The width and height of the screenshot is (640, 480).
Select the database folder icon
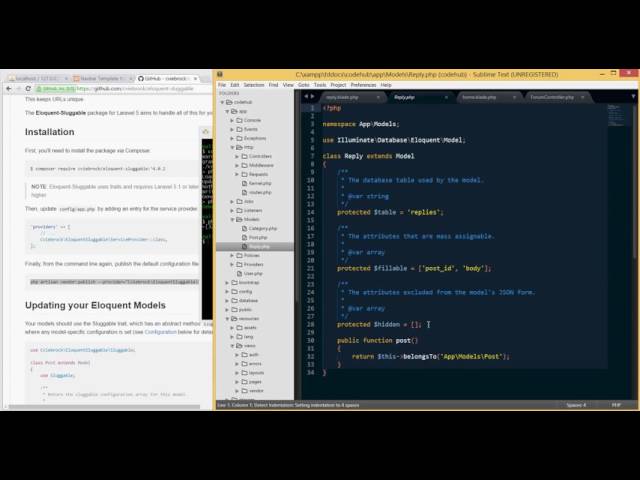(235, 300)
